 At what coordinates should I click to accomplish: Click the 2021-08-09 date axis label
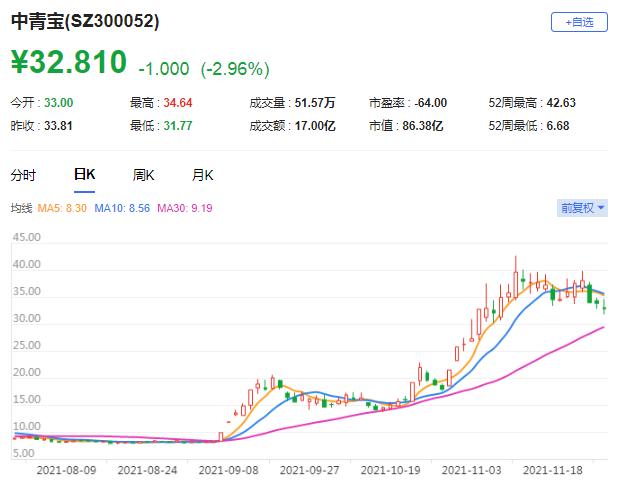(x=66, y=470)
